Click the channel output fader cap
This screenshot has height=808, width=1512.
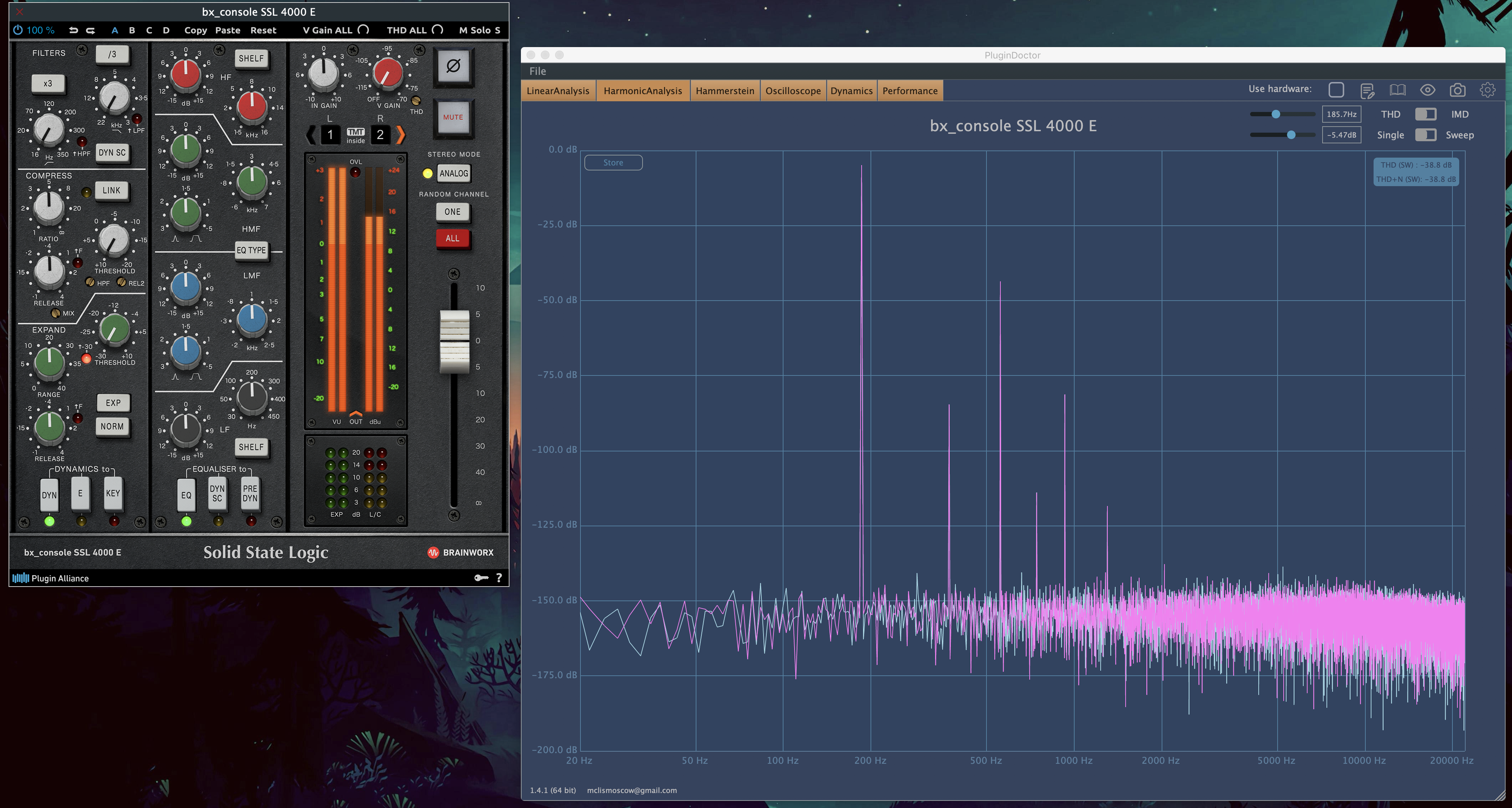454,342
